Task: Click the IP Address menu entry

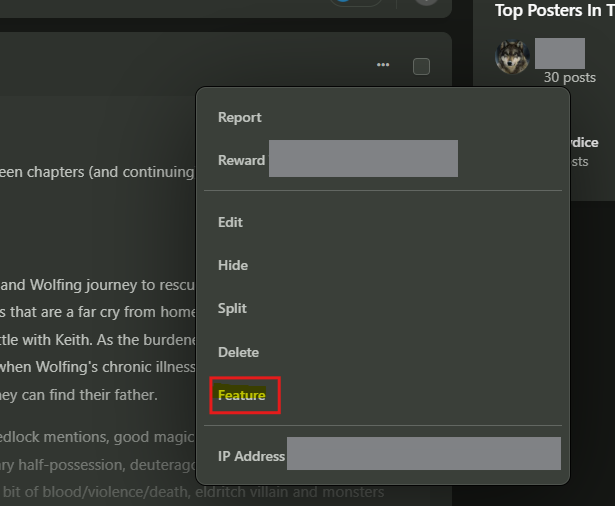Action: 251,456
